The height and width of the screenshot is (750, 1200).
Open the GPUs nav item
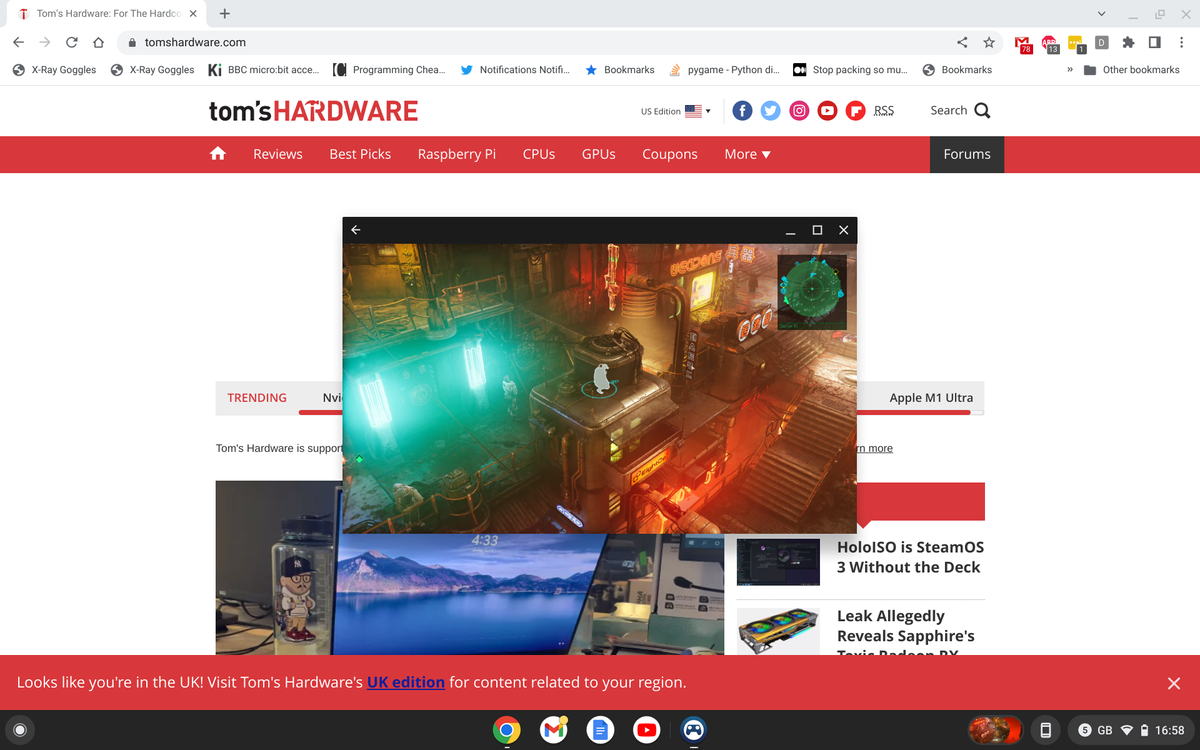599,154
